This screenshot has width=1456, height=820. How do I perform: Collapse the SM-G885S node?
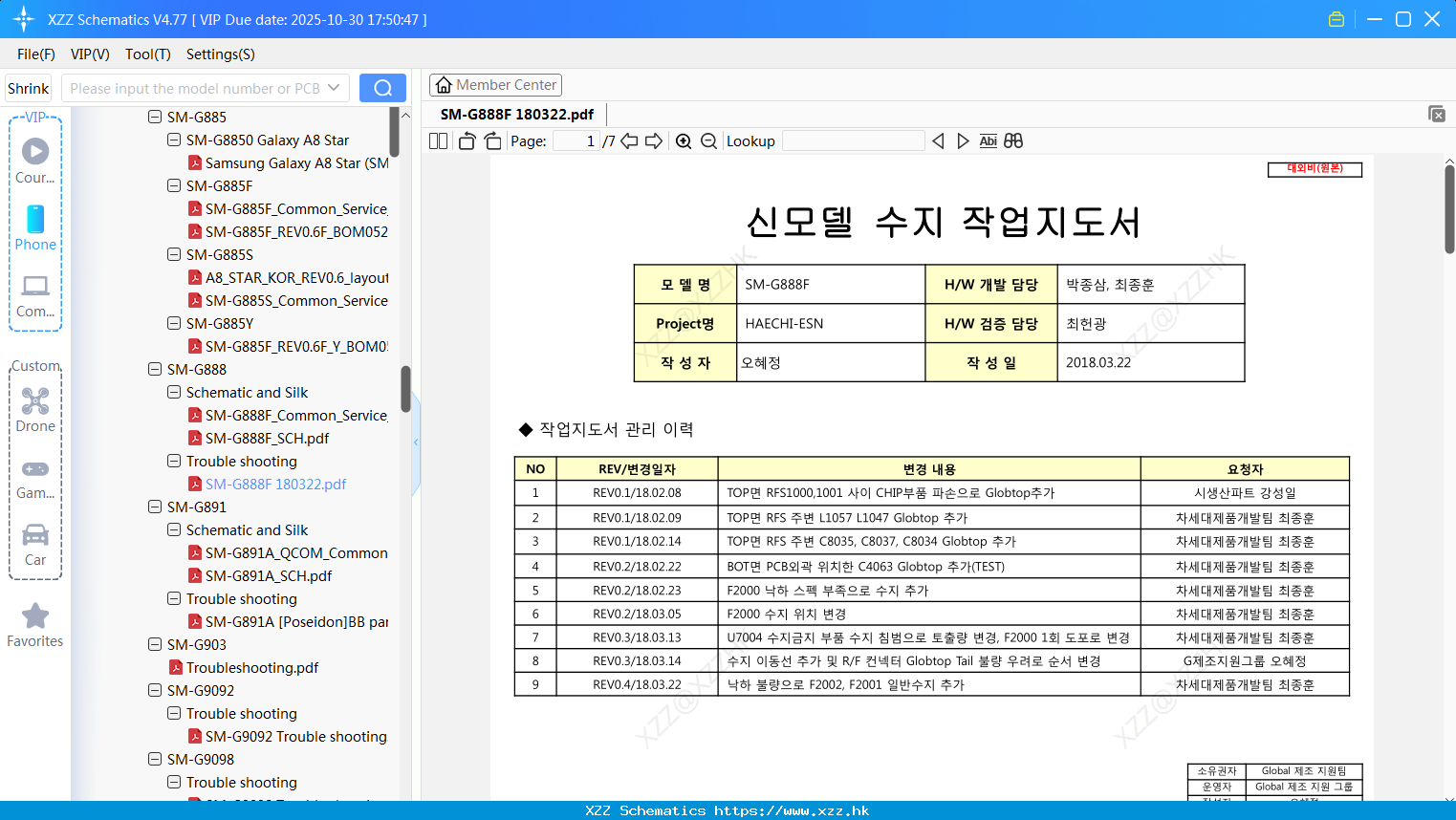pos(174,254)
